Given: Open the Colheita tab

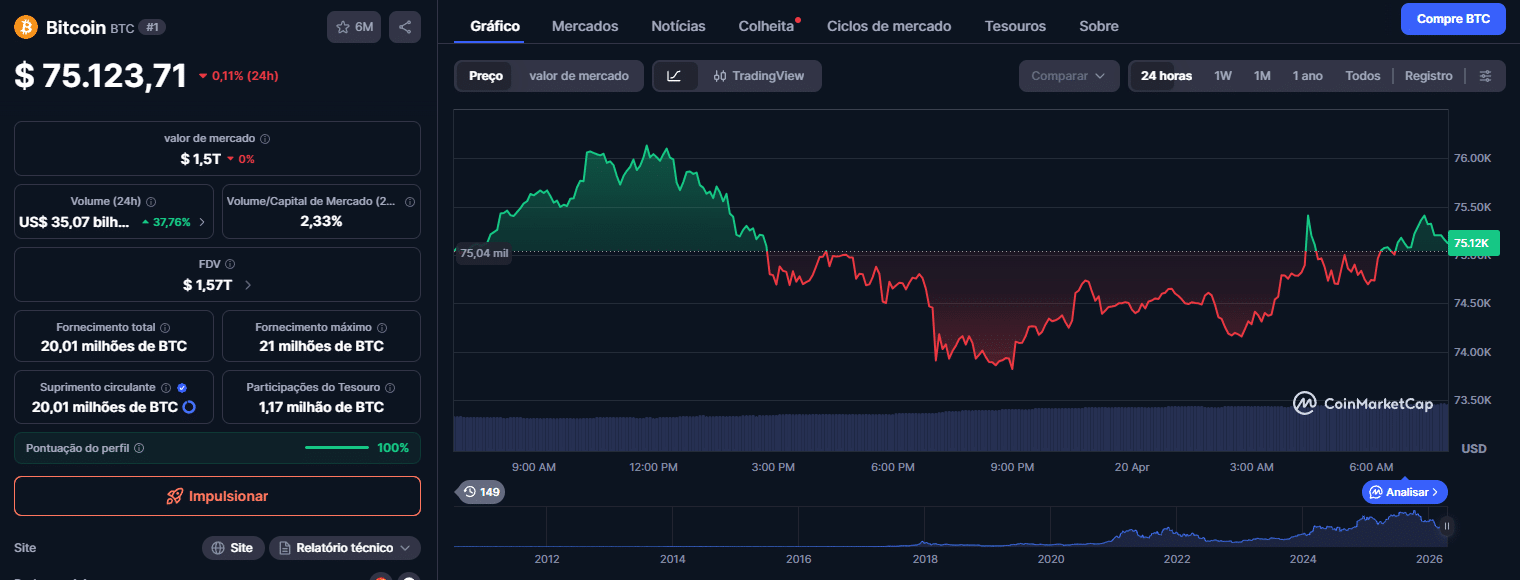Looking at the screenshot, I should 765,26.
